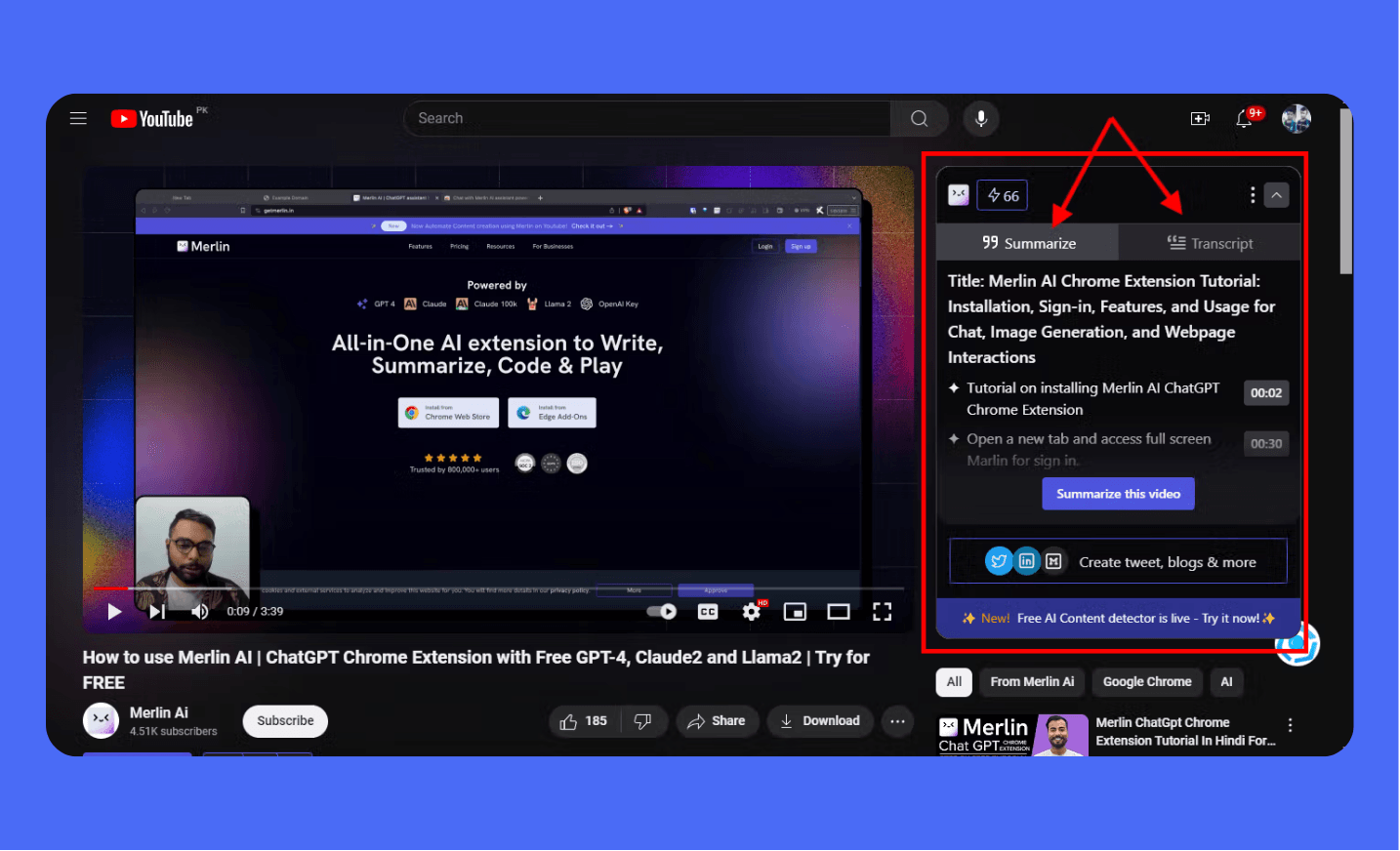Click the Twitter icon in Merlin panel
Image resolution: width=1400 pixels, height=851 pixels.
998,561
